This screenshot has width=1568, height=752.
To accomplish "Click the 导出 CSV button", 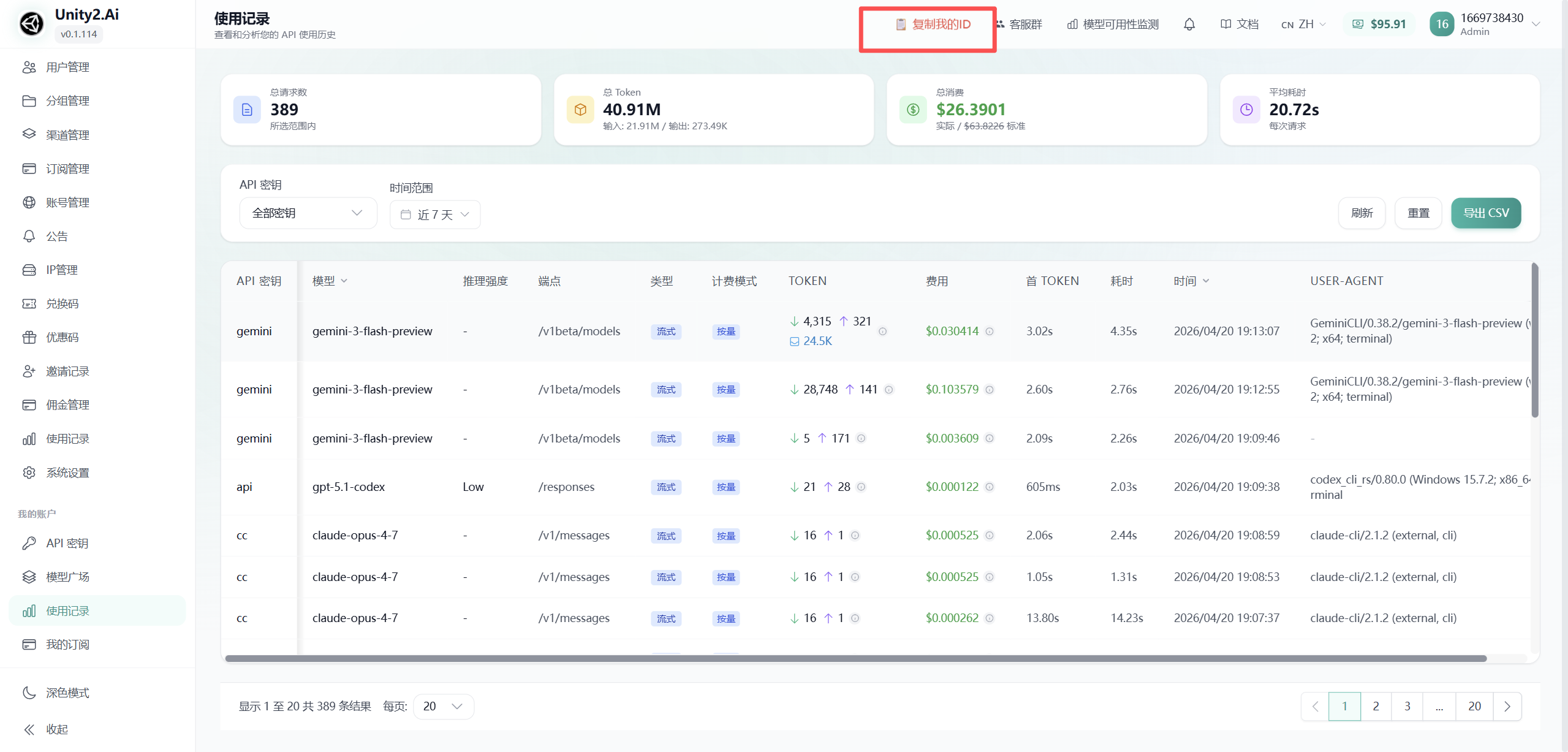I will [1485, 213].
